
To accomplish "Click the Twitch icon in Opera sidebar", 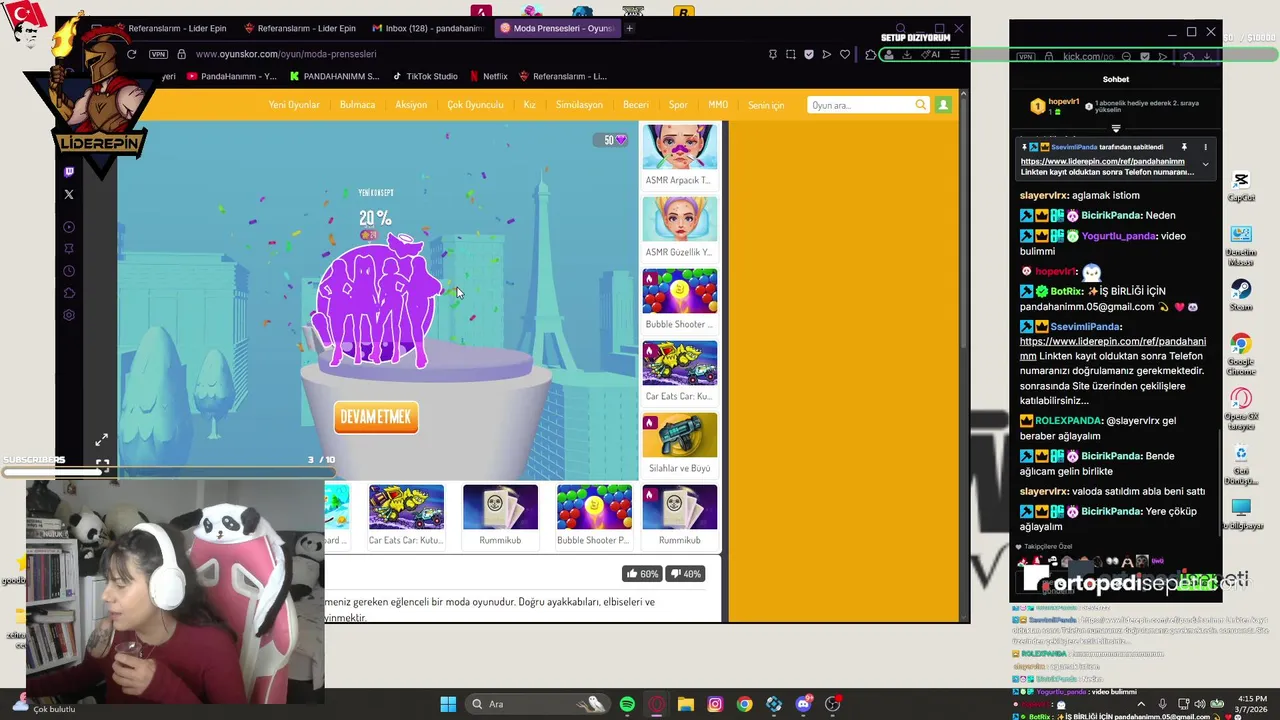I will [x=69, y=173].
